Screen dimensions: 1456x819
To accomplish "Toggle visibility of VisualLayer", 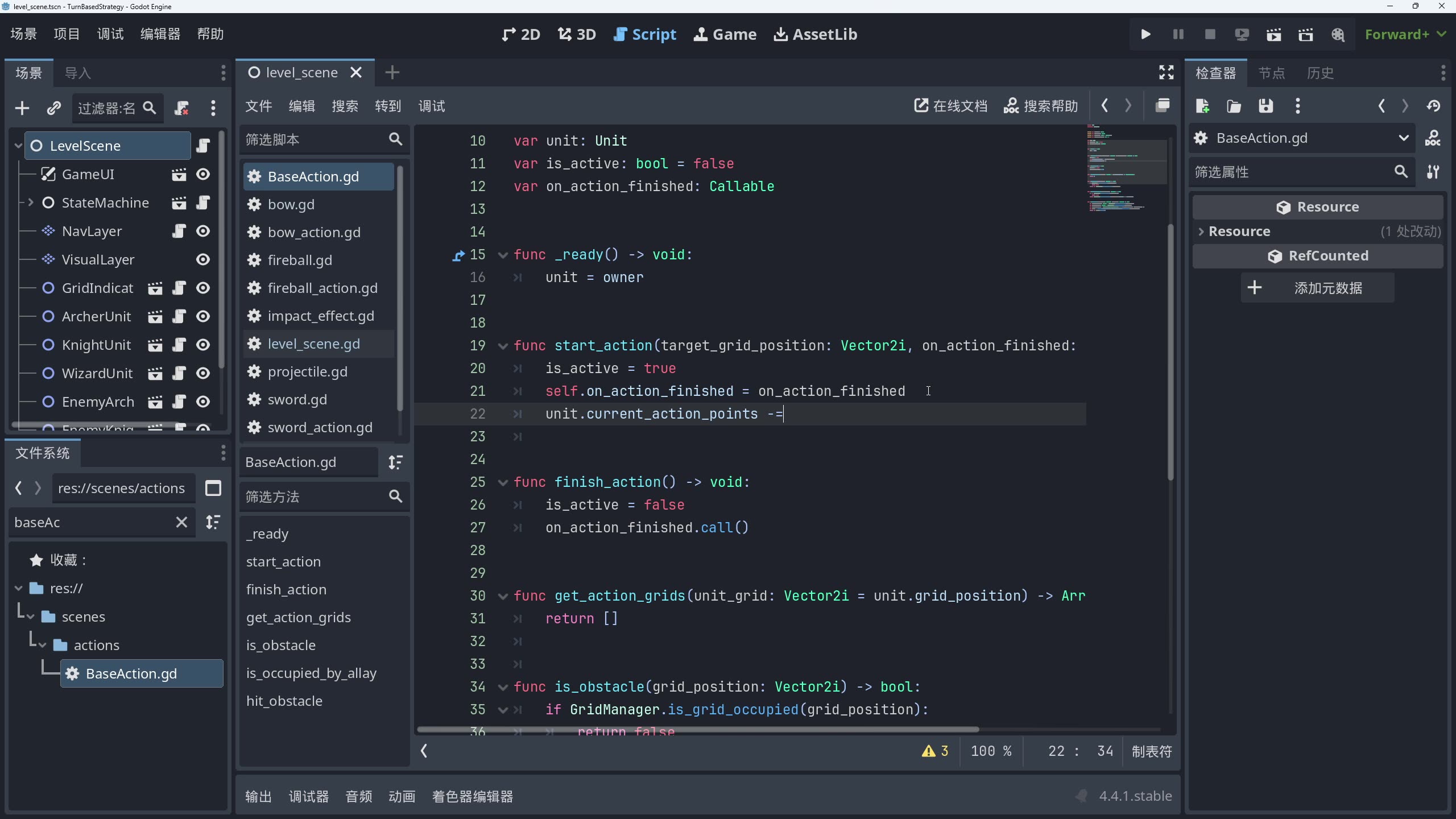I will coord(203,259).
